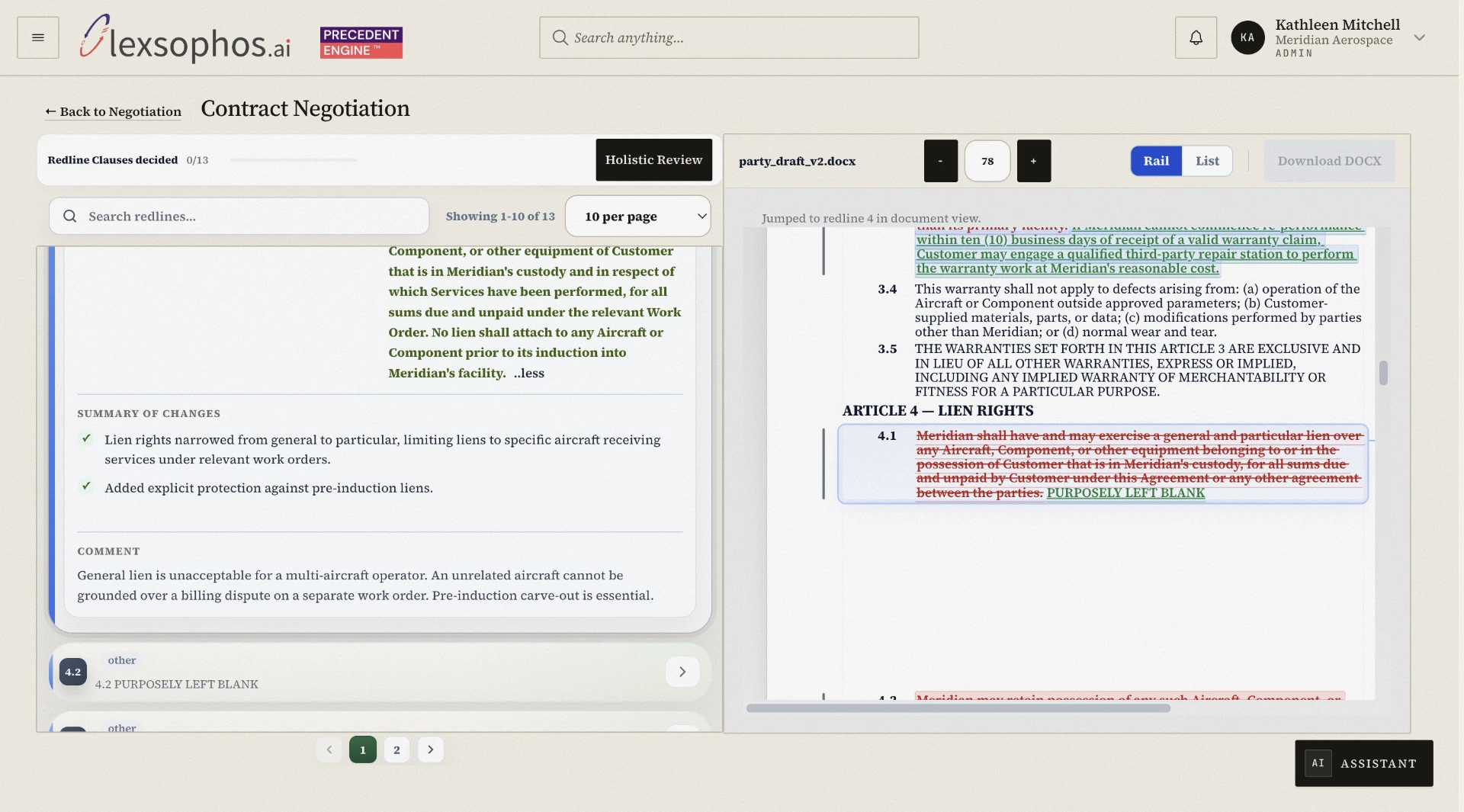Click the Showing 1-10 of 13 label
This screenshot has width=1464, height=812.
(x=500, y=217)
